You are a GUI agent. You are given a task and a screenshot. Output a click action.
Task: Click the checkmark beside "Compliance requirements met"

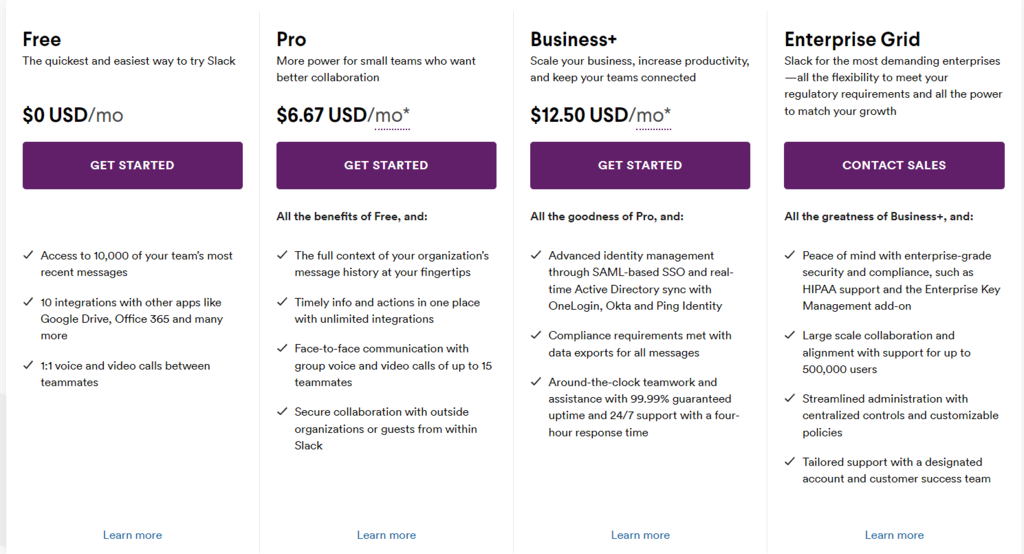pos(536,336)
